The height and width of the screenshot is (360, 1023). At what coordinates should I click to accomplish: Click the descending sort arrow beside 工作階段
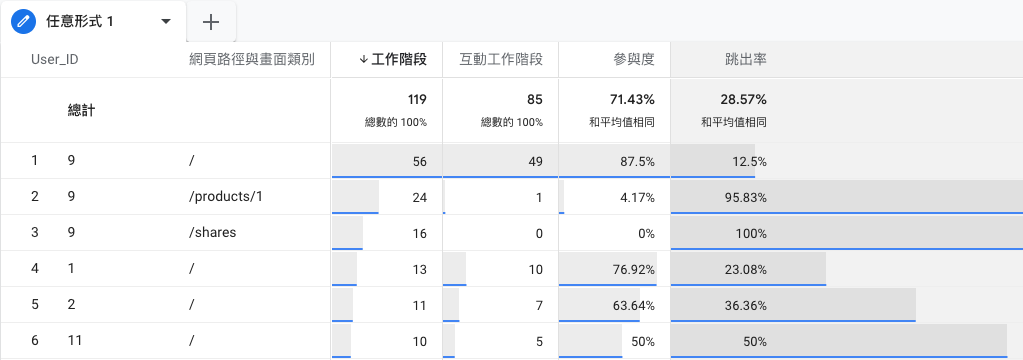pos(363,59)
